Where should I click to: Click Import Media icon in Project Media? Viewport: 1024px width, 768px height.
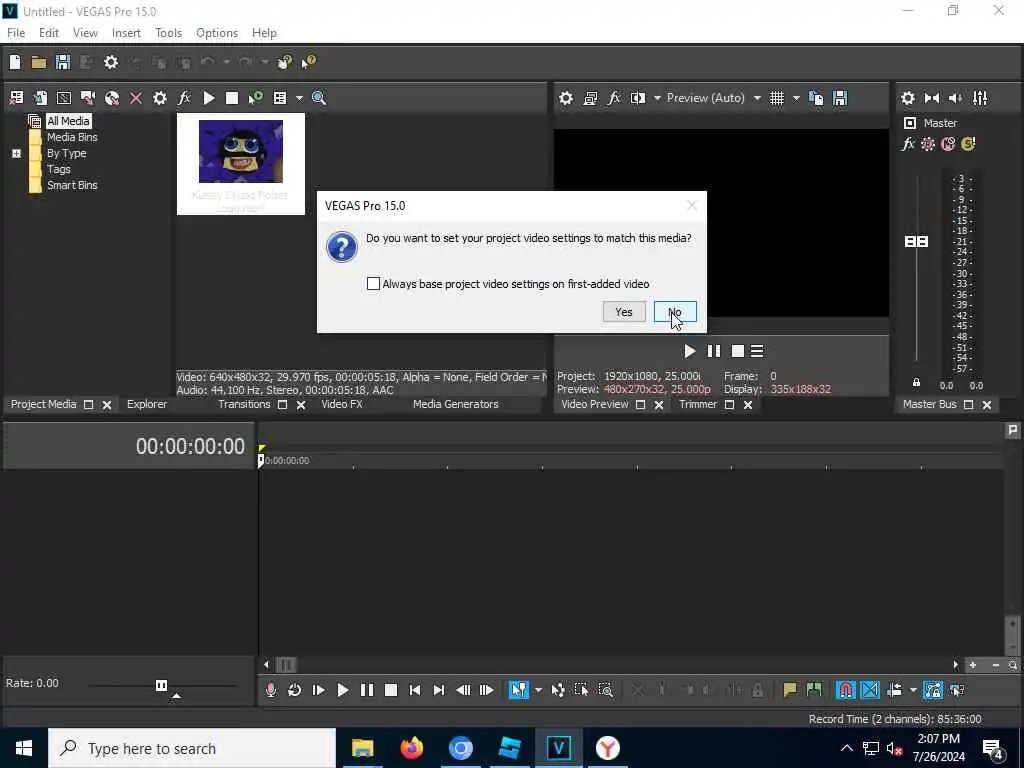40,98
